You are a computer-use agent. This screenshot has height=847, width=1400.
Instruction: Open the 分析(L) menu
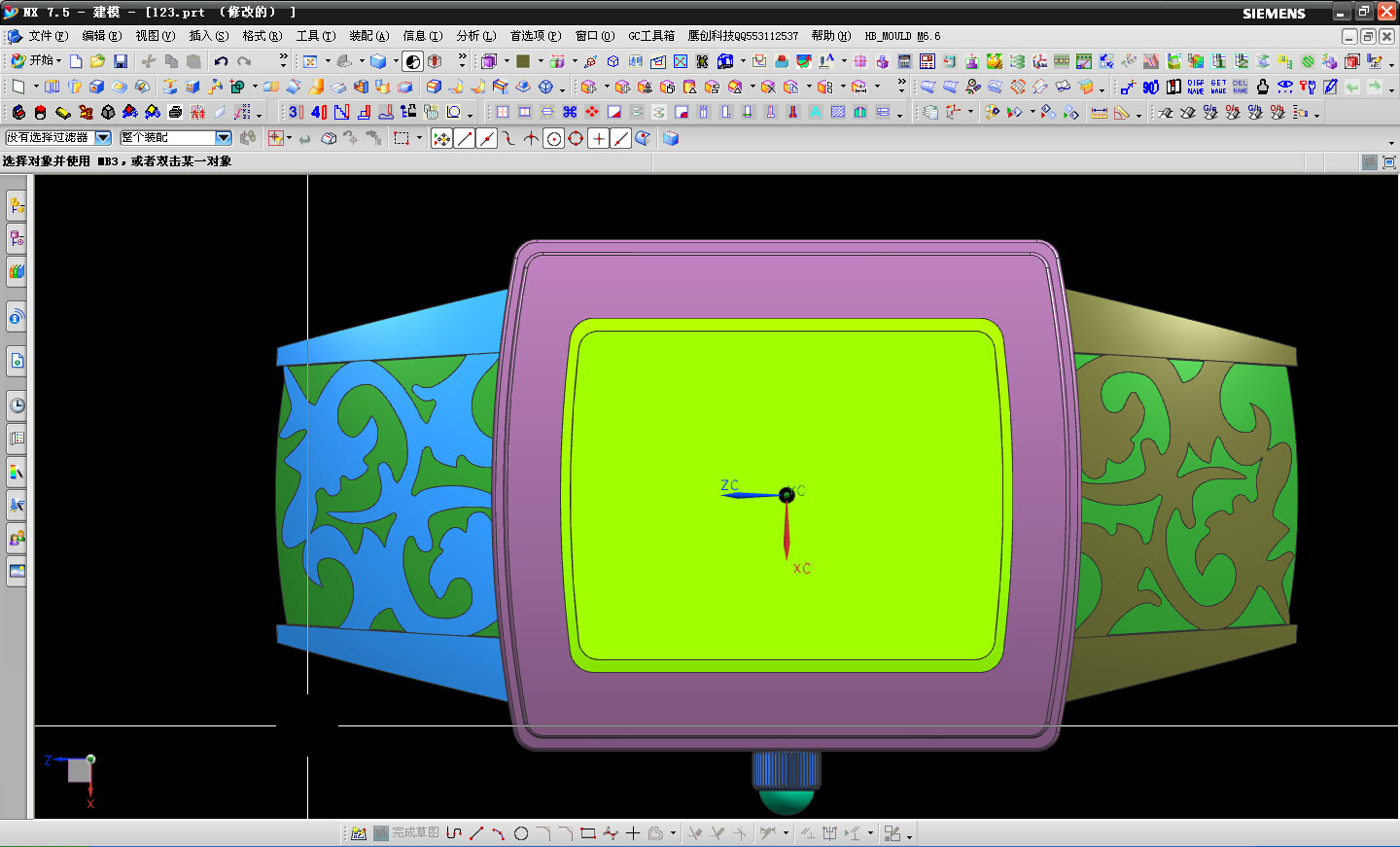(475, 36)
